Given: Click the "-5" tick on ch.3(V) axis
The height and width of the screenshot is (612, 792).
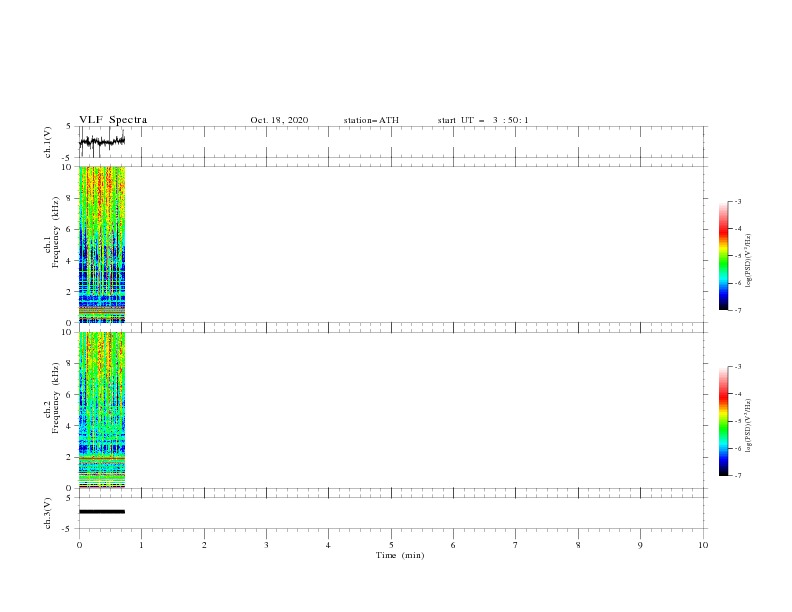Looking at the screenshot, I should tap(67, 529).
